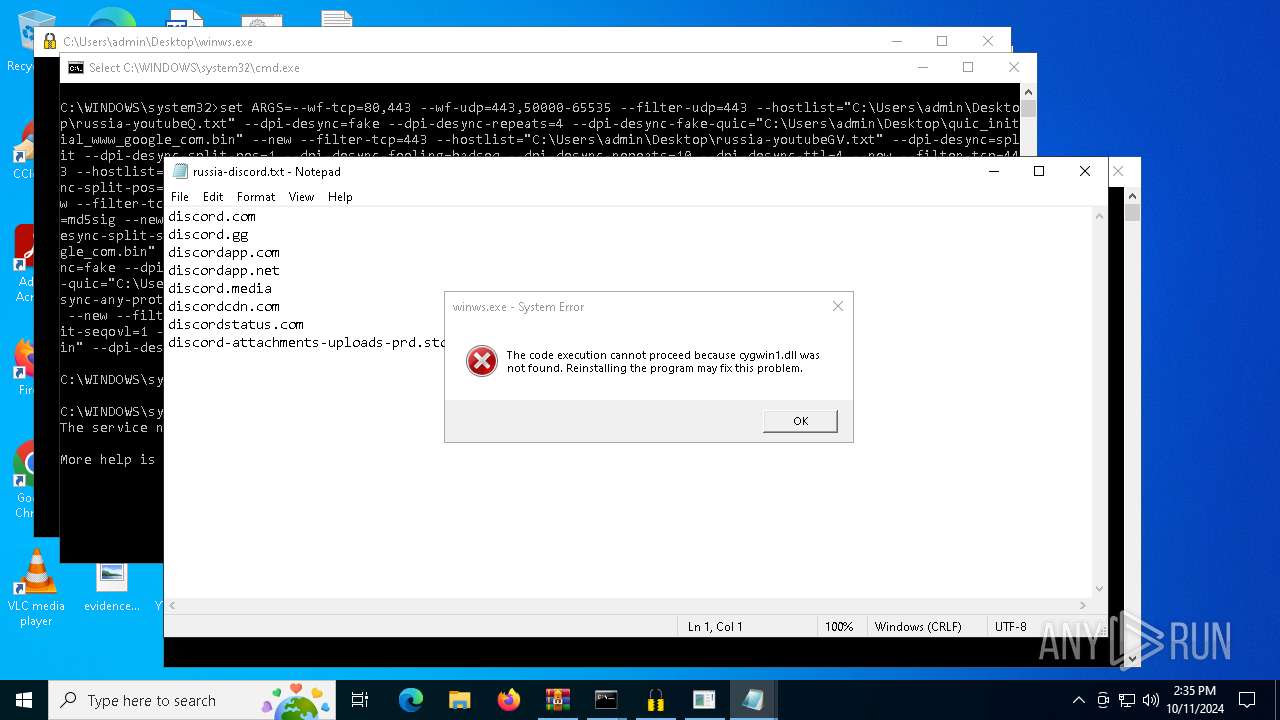Click the Ln 1, Col 1 status entry

click(x=715, y=627)
